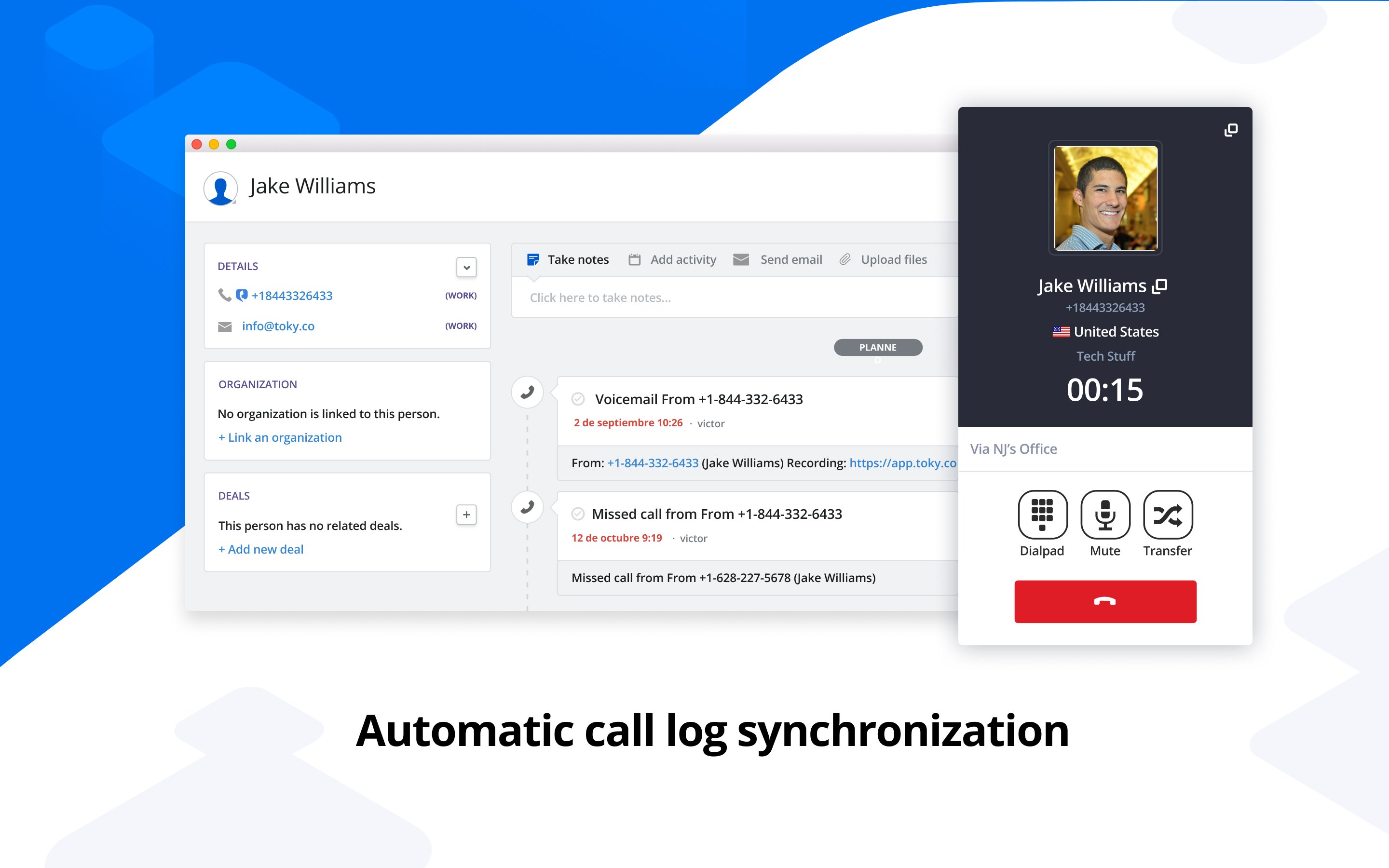
Task: Click the 00:15 call timer
Action: point(1105,390)
